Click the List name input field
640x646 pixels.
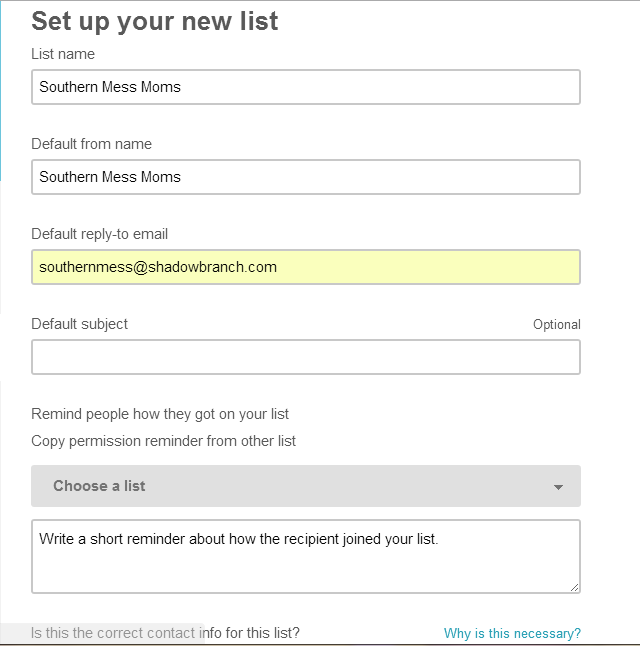305,87
